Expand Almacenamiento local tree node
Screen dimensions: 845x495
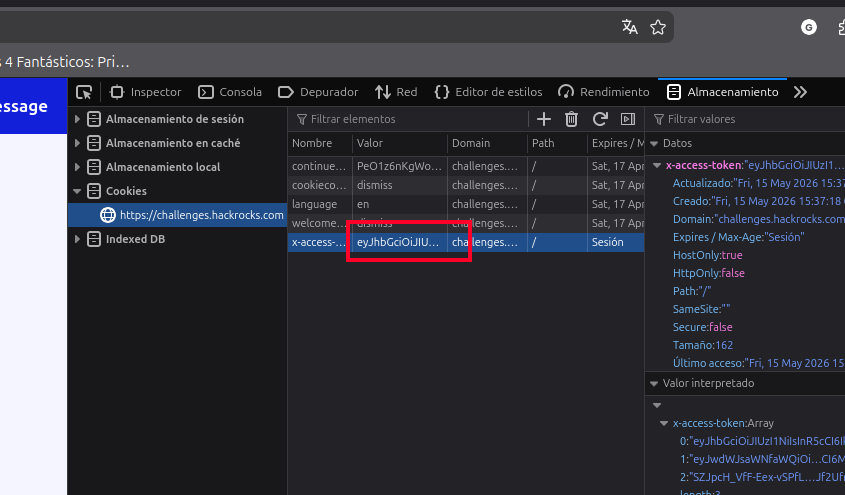point(77,167)
